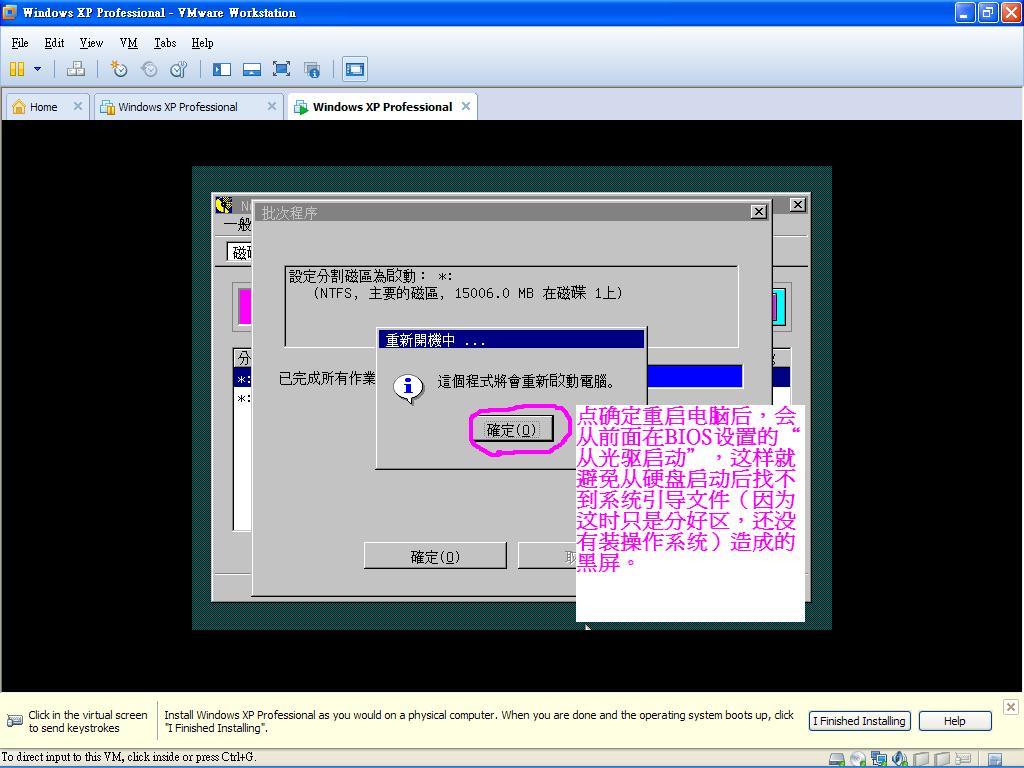Image resolution: width=1024 pixels, height=768 pixels.
Task: Click the keyboard icon in info bar
Action: click(14, 721)
